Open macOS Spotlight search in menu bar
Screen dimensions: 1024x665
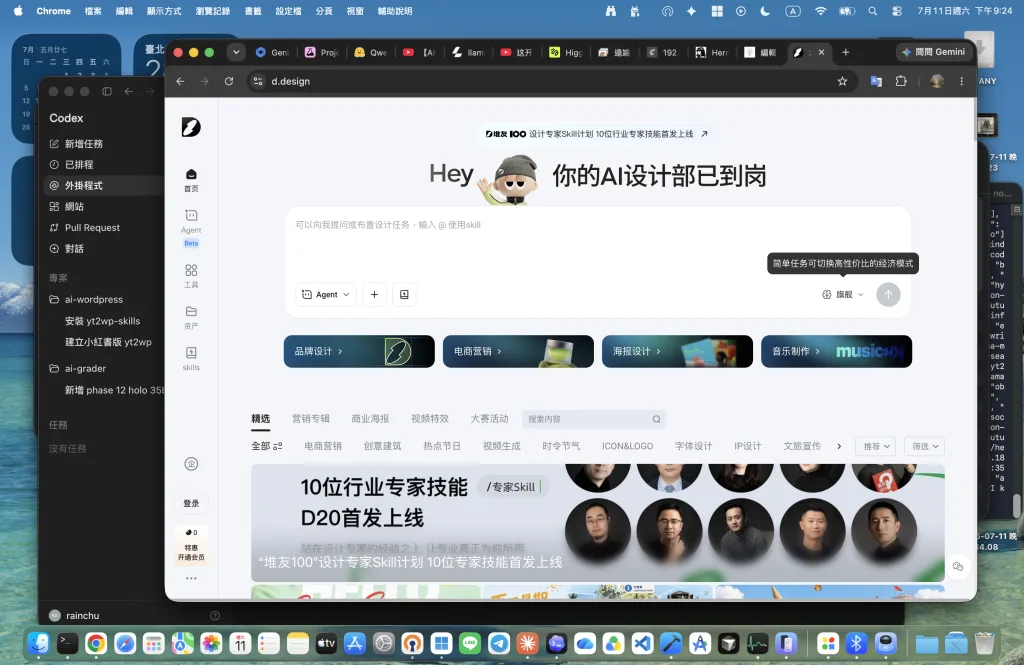point(872,11)
